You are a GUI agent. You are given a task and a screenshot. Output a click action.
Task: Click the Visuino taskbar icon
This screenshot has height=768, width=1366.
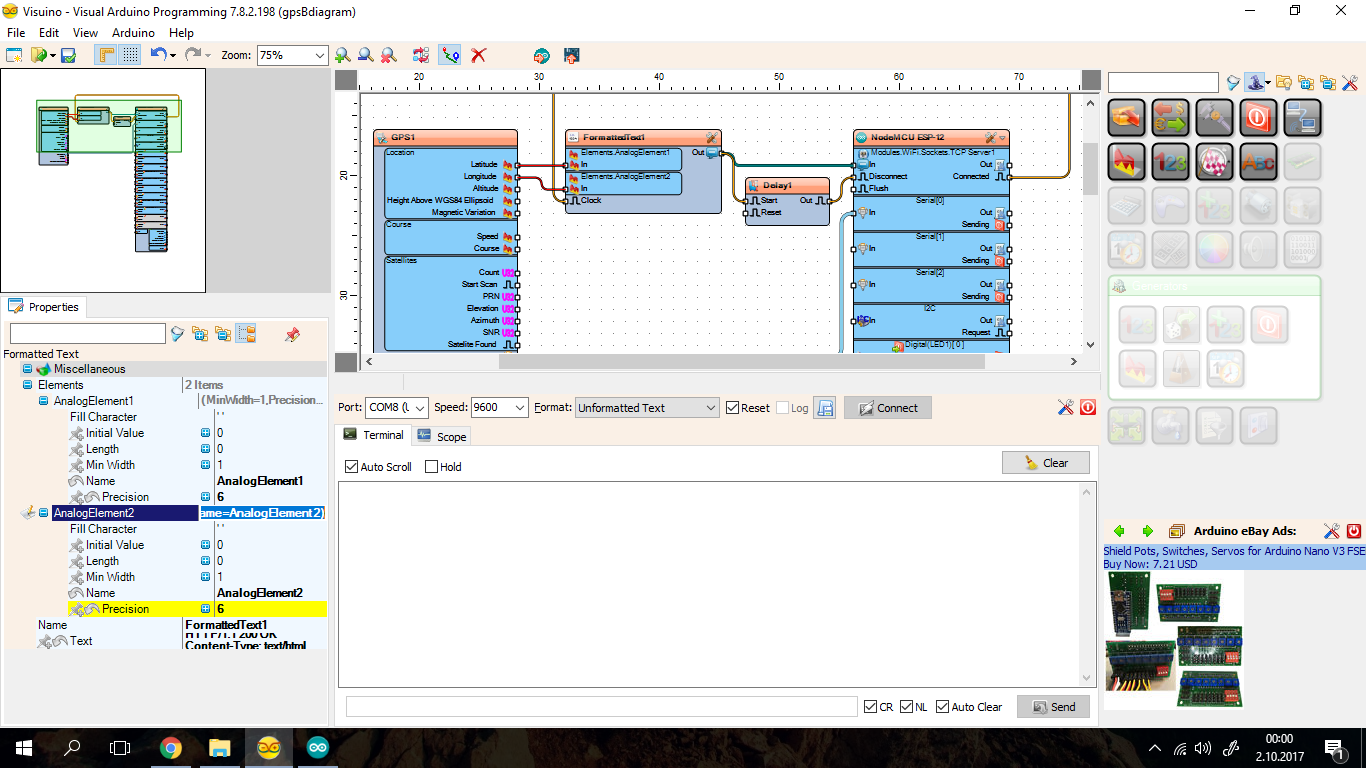coord(270,747)
